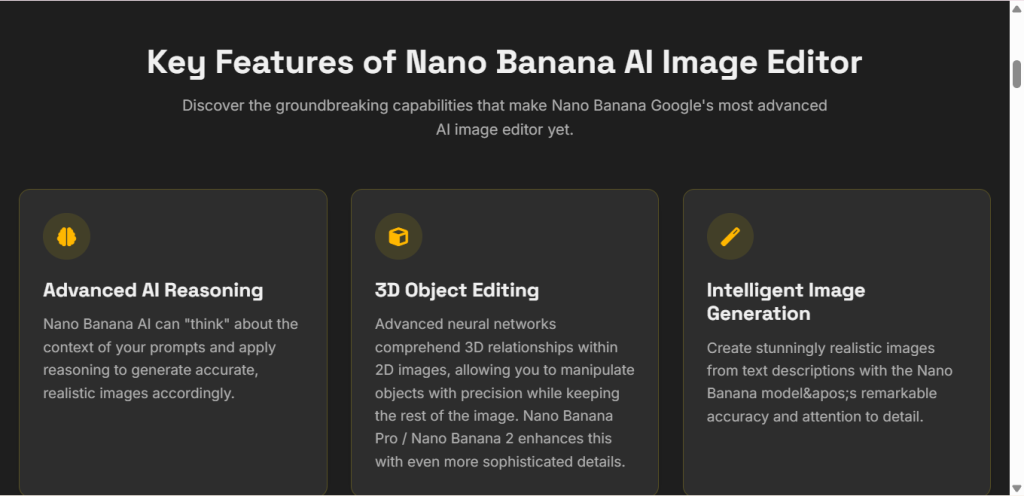Click the "Discover the groundbreaking capabilities" subtitle
The height and width of the screenshot is (496, 1024).
tap(504, 117)
